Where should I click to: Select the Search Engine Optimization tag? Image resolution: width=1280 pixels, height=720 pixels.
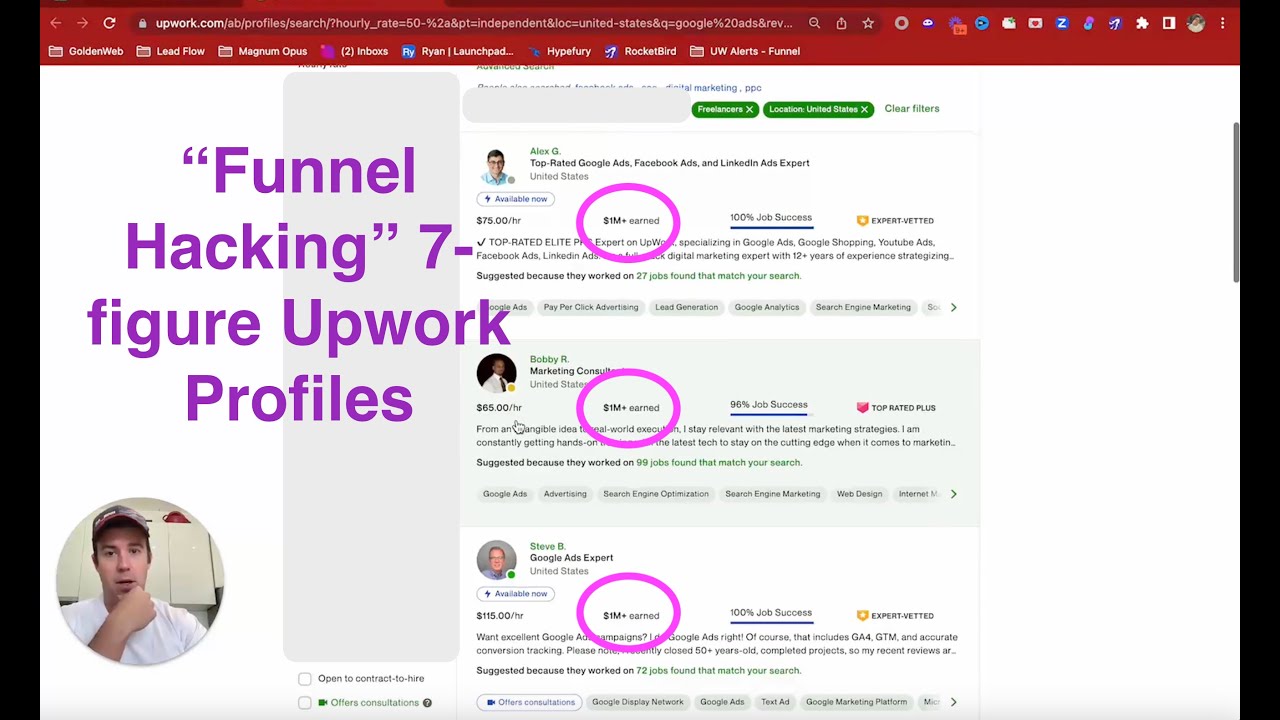pyautogui.click(x=656, y=494)
